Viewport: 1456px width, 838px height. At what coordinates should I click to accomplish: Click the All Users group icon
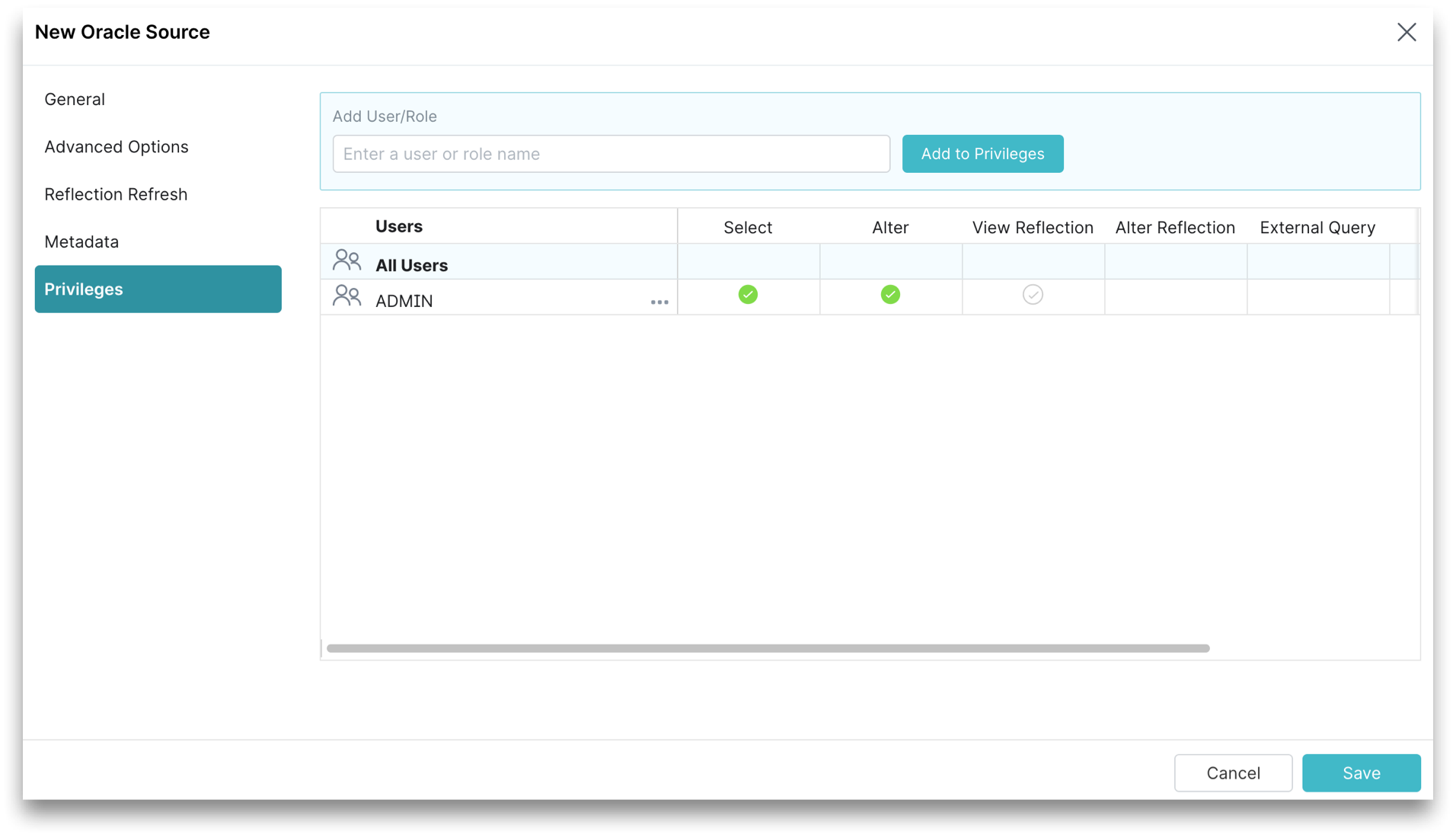[x=347, y=260]
